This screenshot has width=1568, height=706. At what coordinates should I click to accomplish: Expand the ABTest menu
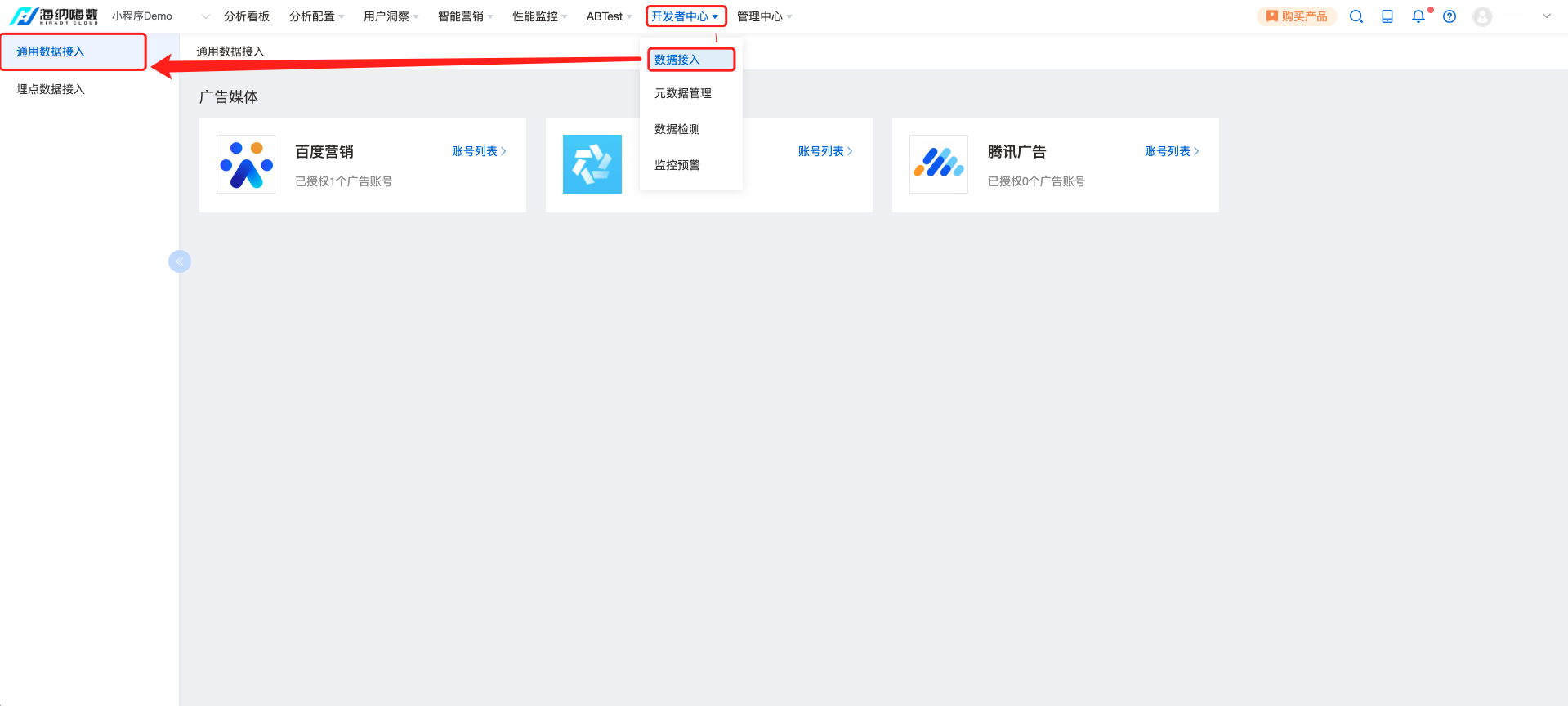pos(610,16)
